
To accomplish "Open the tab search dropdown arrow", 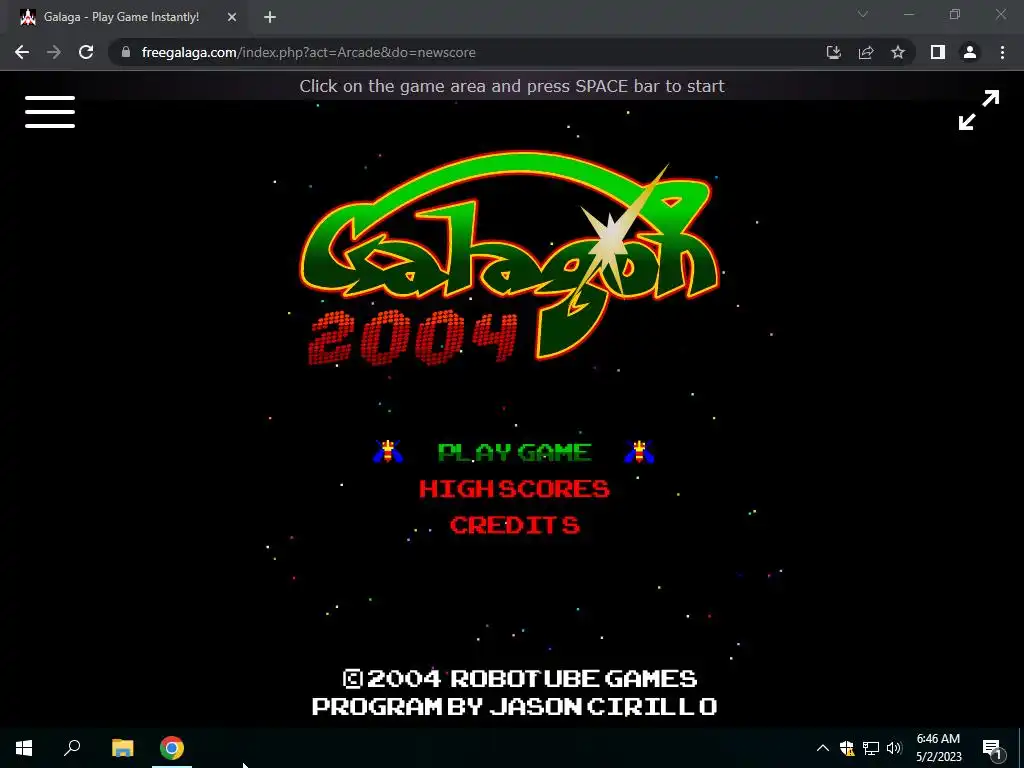I will tap(863, 14).
